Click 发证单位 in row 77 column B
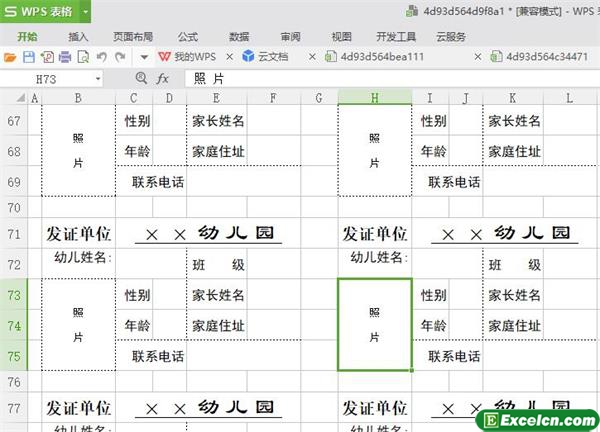600x432 pixels. [x=78, y=408]
